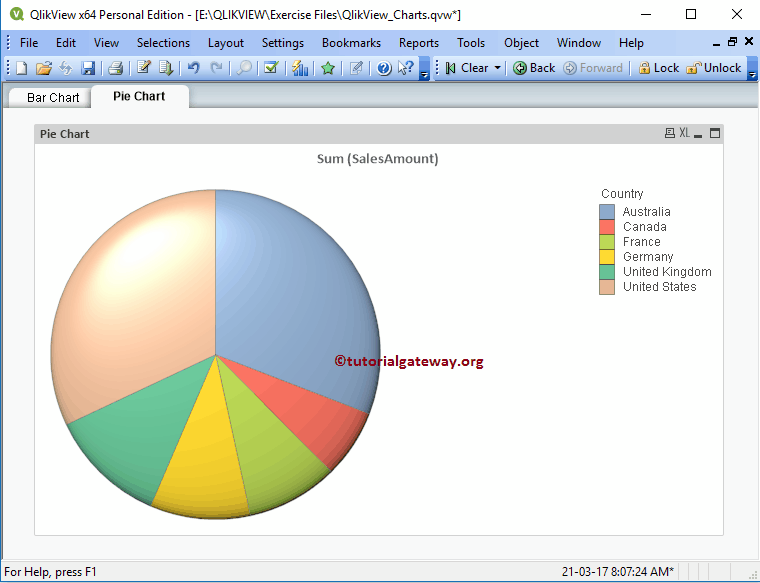Open the View menu
The image size is (760, 583).
tap(106, 43)
